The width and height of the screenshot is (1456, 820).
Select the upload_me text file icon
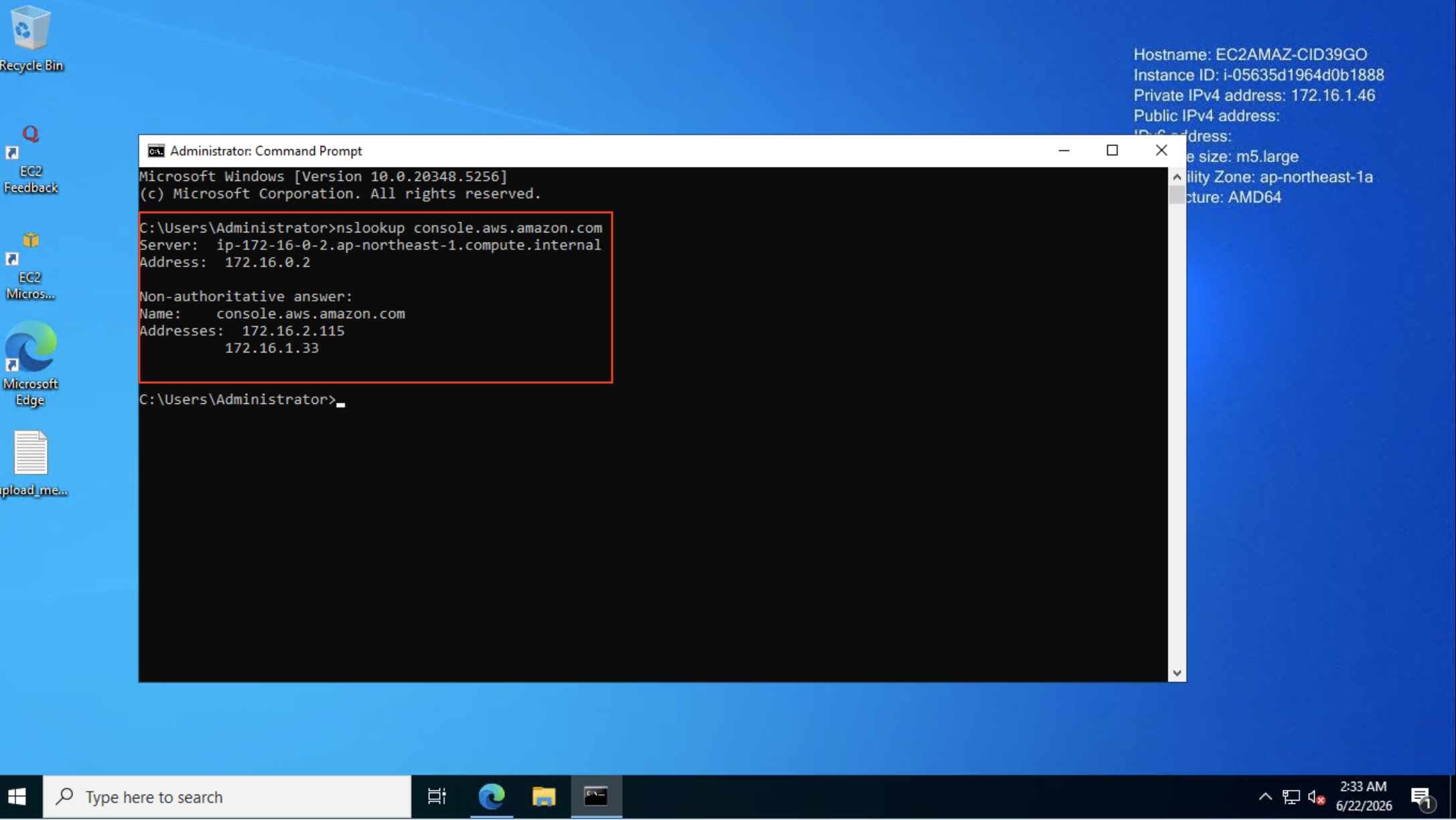(x=32, y=464)
